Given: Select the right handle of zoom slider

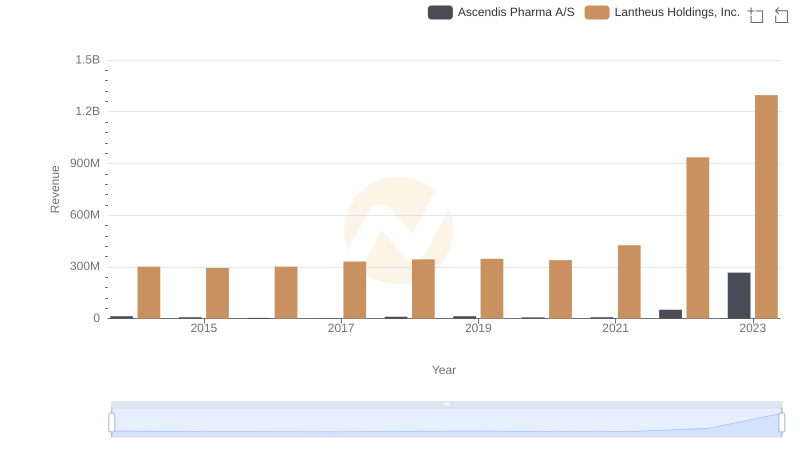Looking at the screenshot, I should [781, 422].
